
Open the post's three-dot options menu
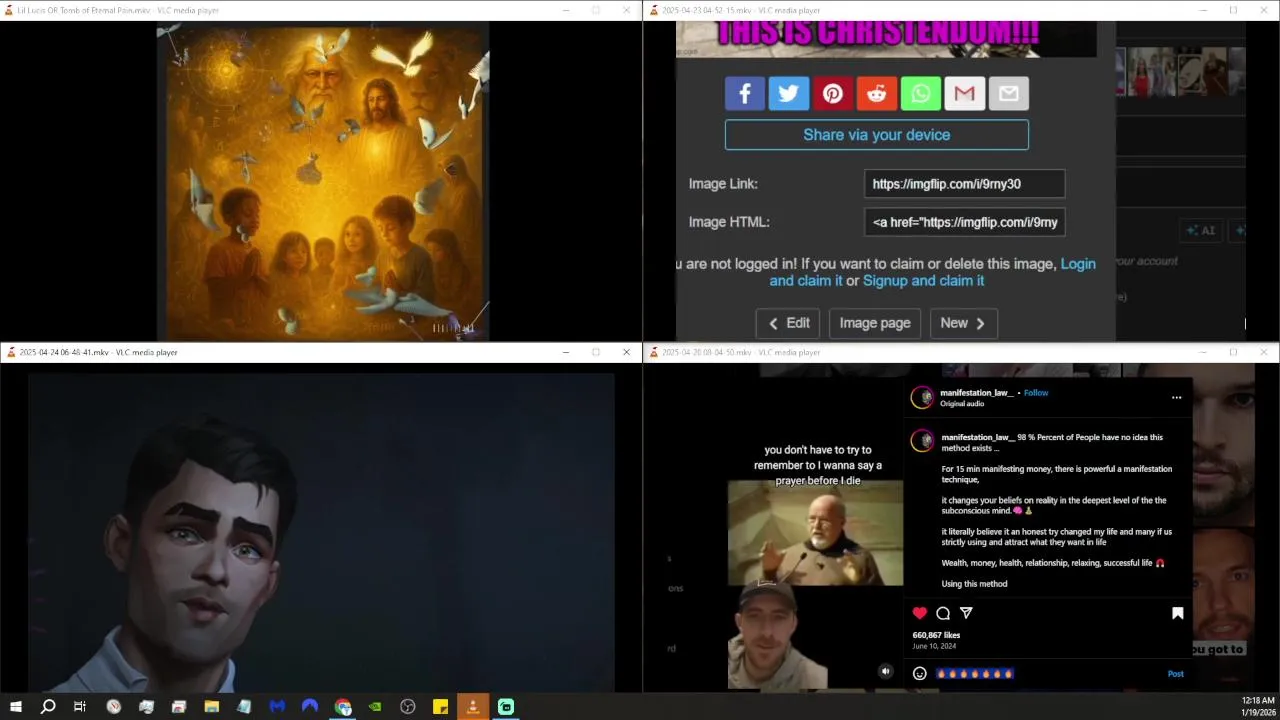tap(1176, 398)
